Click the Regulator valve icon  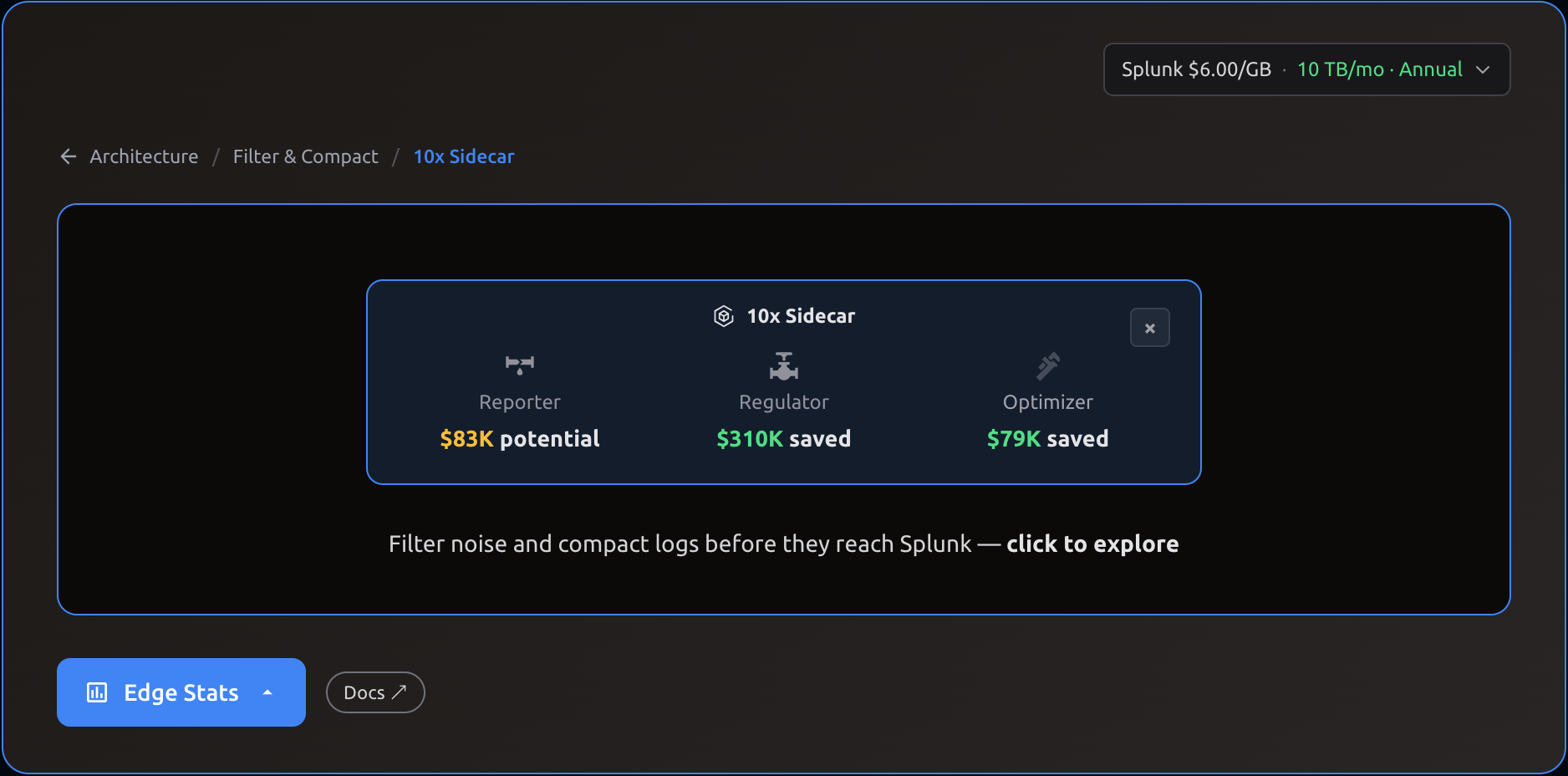(783, 365)
